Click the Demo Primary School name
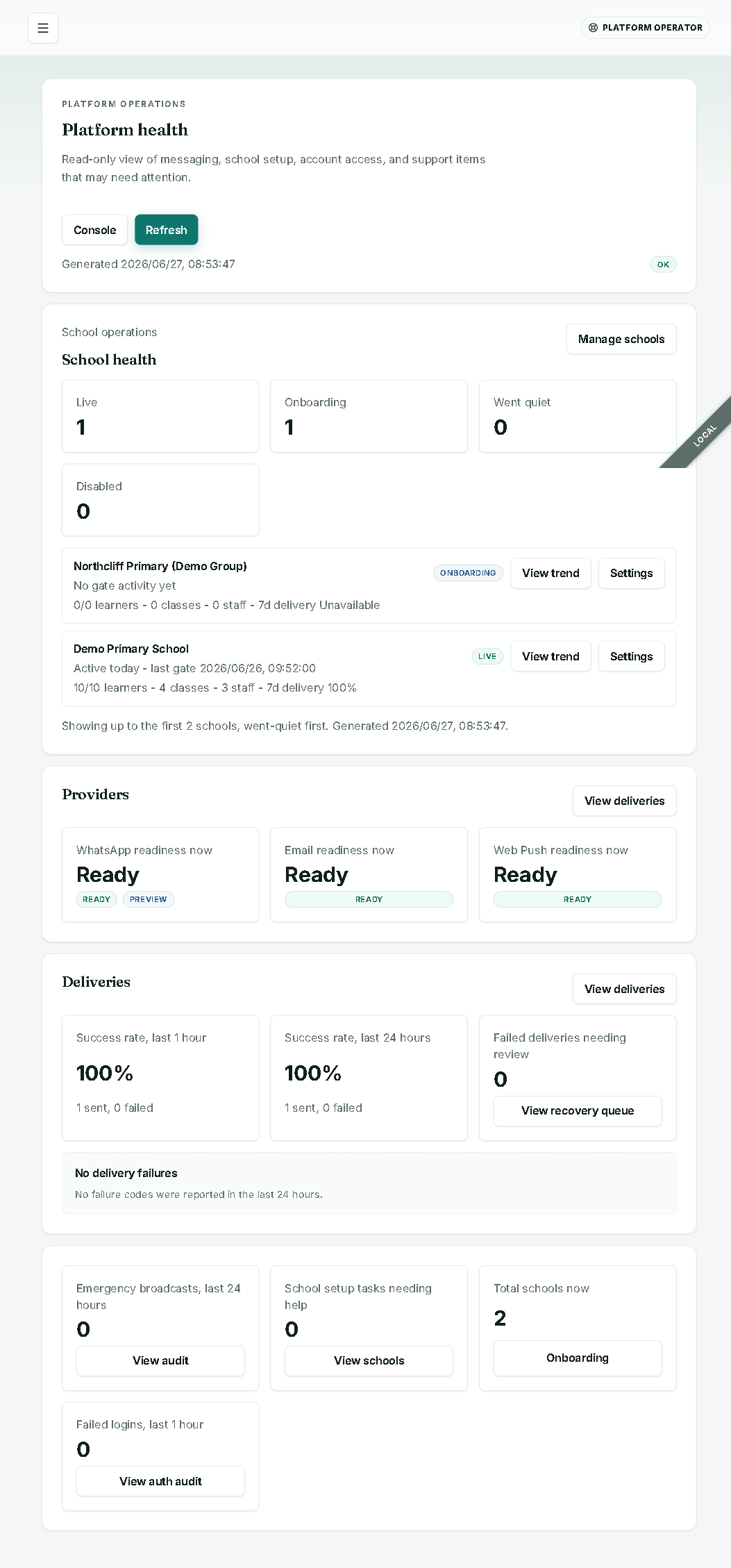 coord(131,649)
